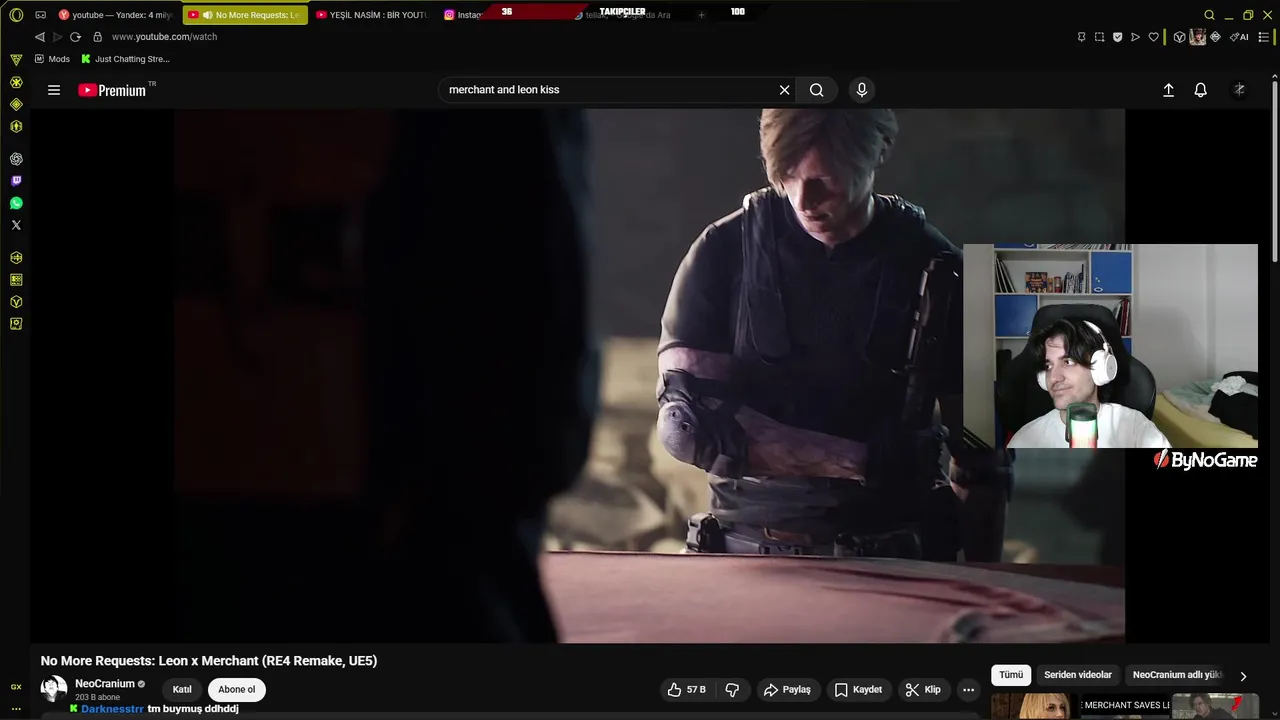Click the search magnifier button
The height and width of the screenshot is (720, 1280).
point(817,90)
